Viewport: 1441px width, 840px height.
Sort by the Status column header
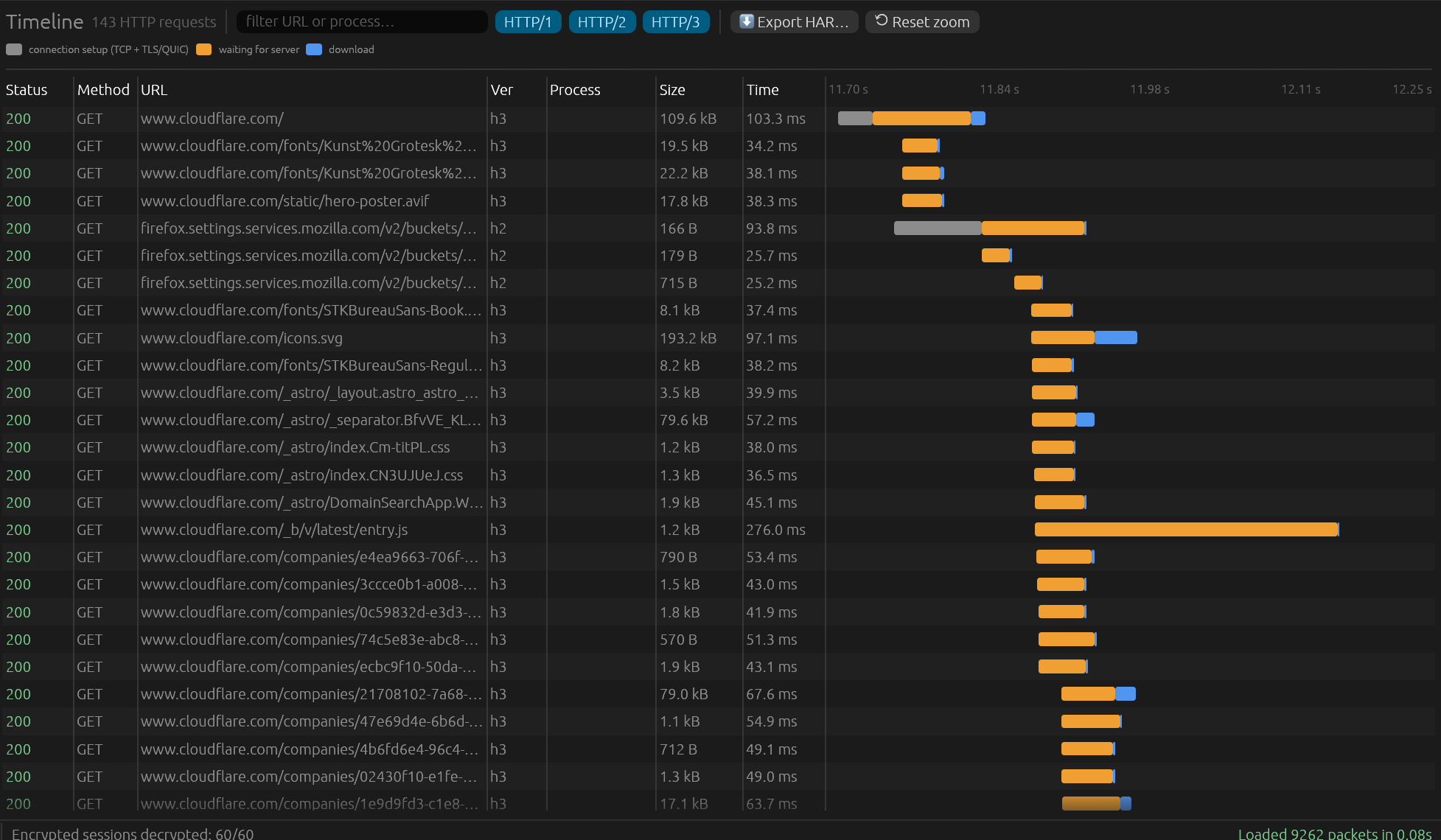27,90
